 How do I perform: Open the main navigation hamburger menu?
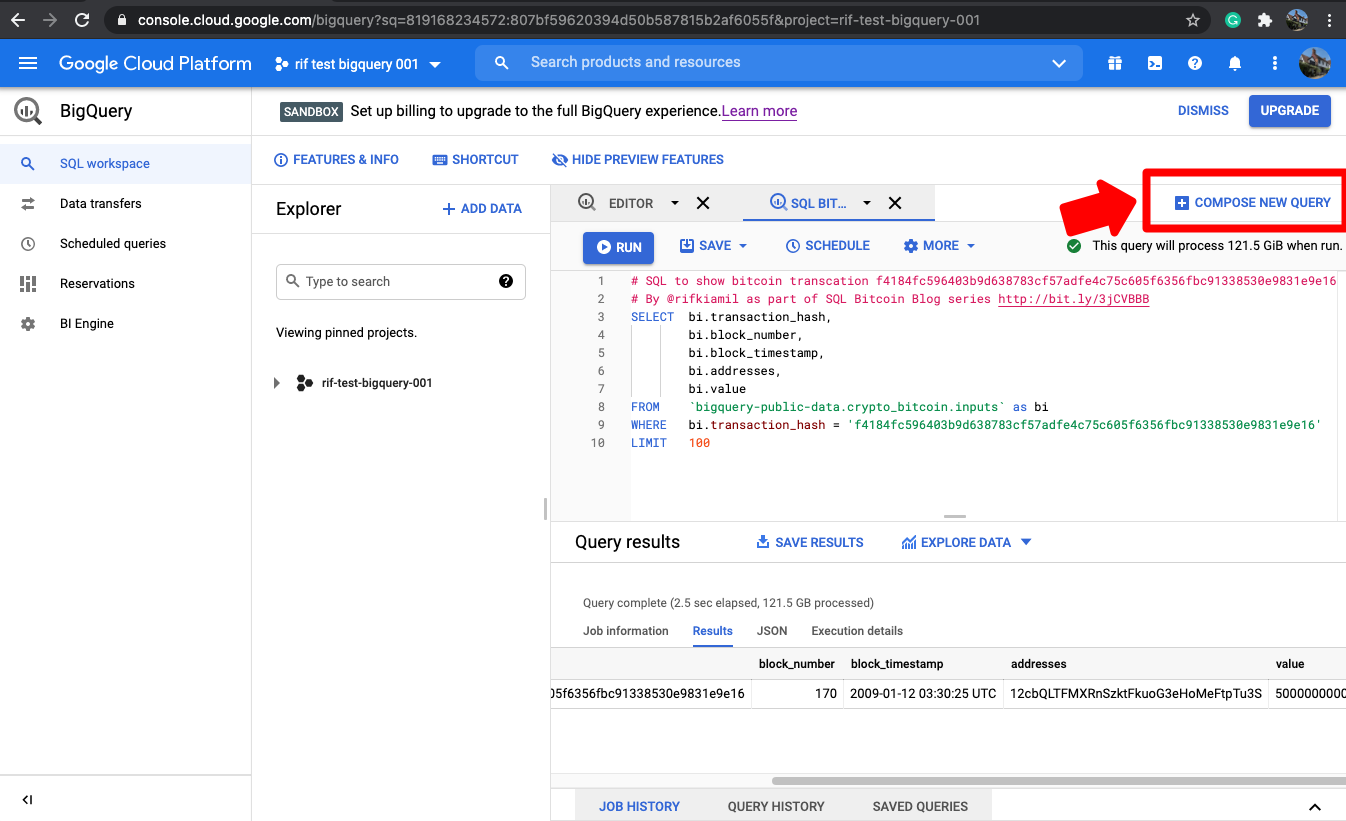click(x=28, y=63)
